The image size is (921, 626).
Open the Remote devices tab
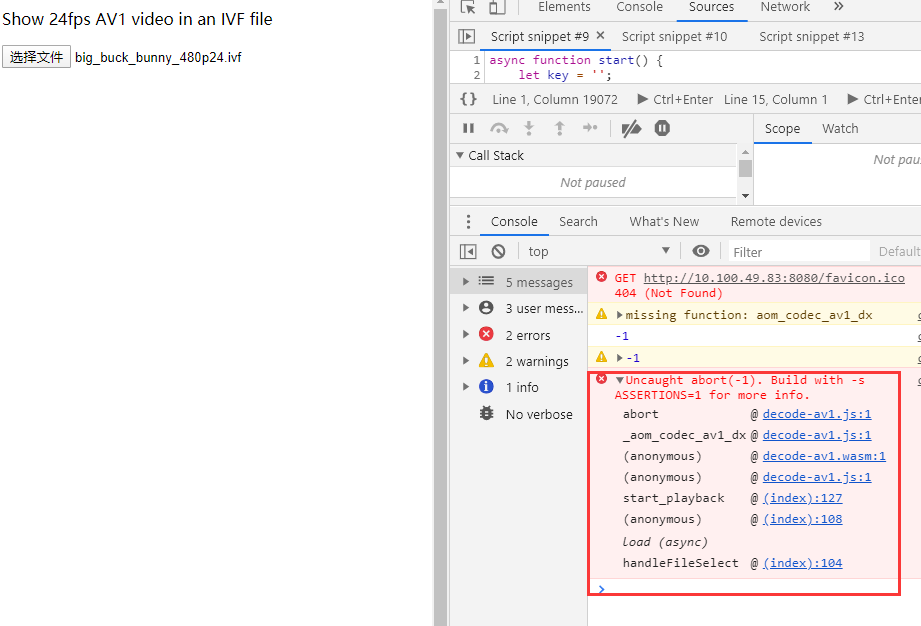(776, 221)
